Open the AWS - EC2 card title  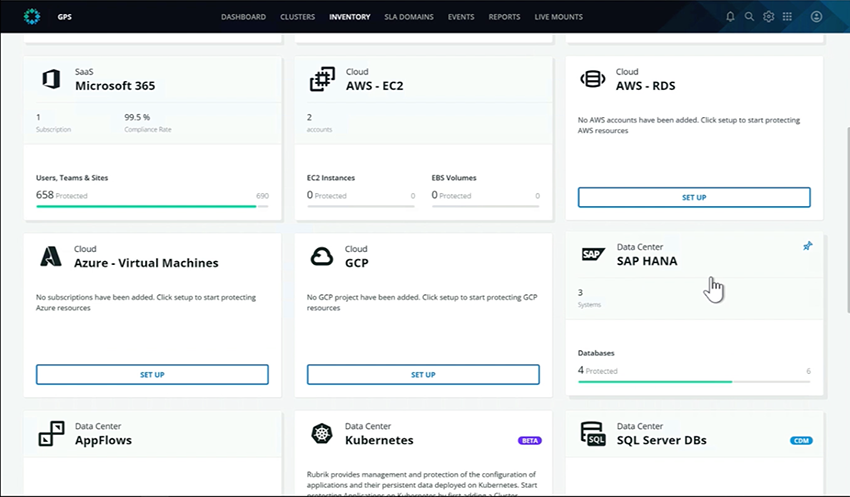(375, 86)
